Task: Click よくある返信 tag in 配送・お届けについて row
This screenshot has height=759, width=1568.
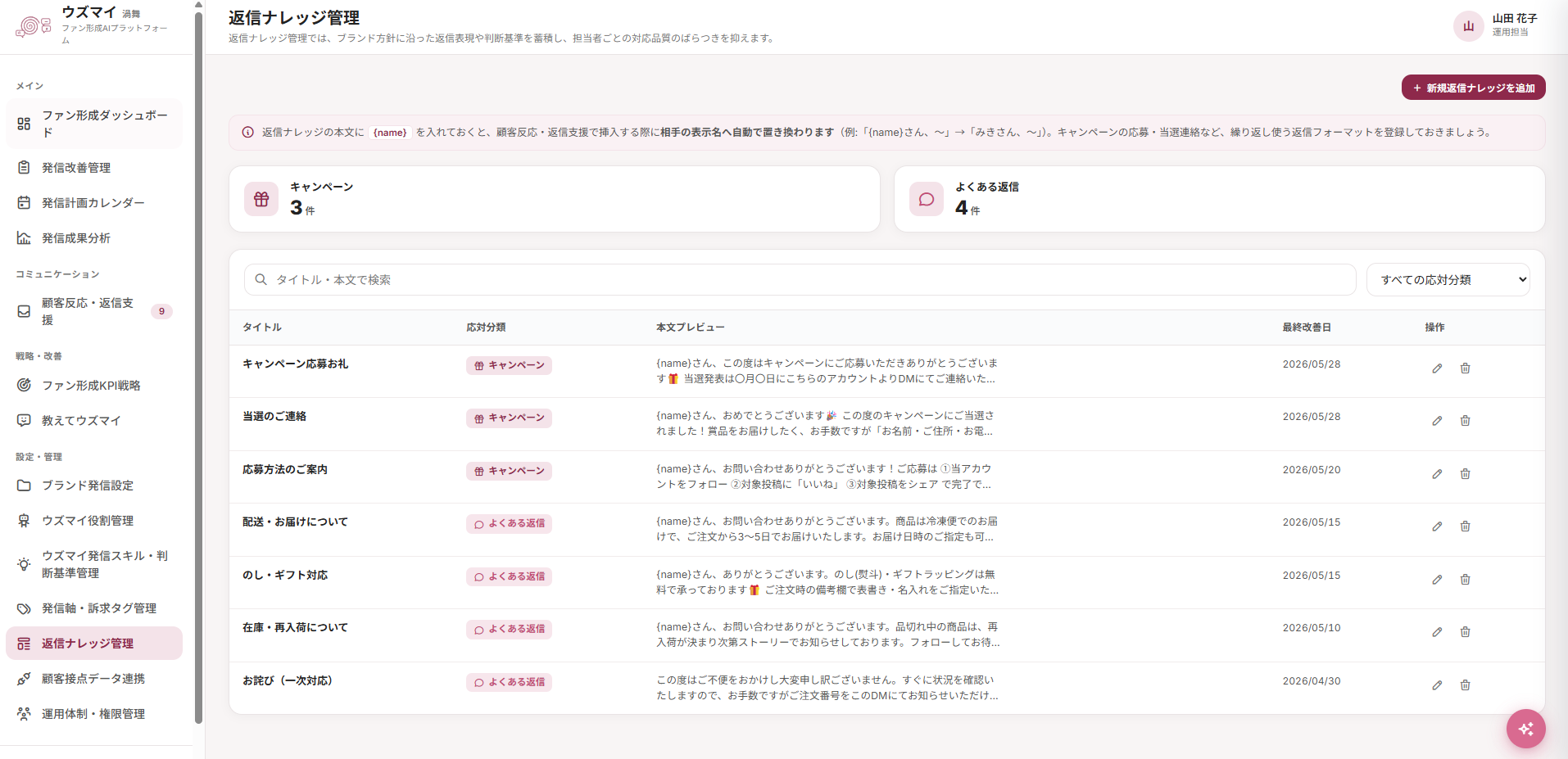Action: (x=509, y=523)
